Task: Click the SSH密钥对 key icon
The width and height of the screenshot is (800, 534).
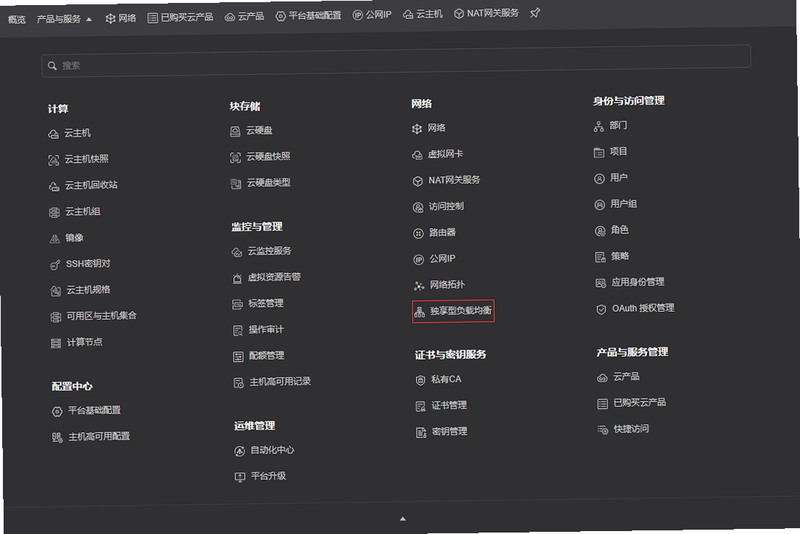Action: (x=55, y=265)
